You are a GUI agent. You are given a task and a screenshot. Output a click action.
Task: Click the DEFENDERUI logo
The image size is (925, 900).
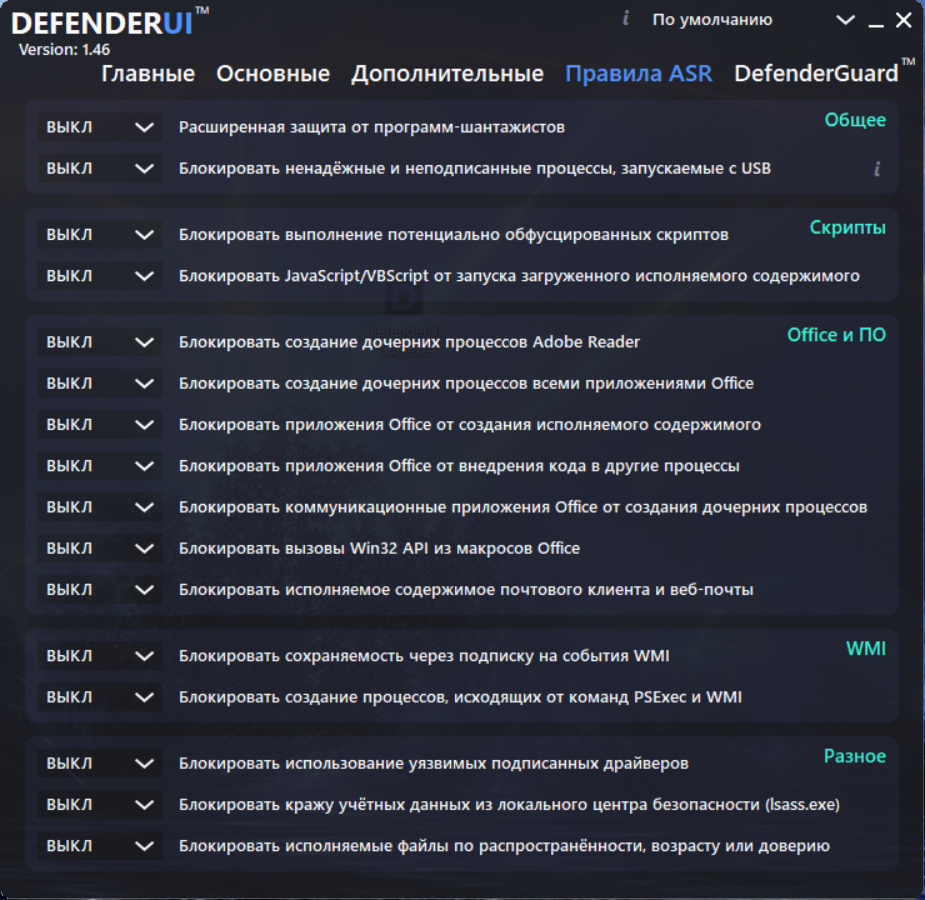(110, 22)
